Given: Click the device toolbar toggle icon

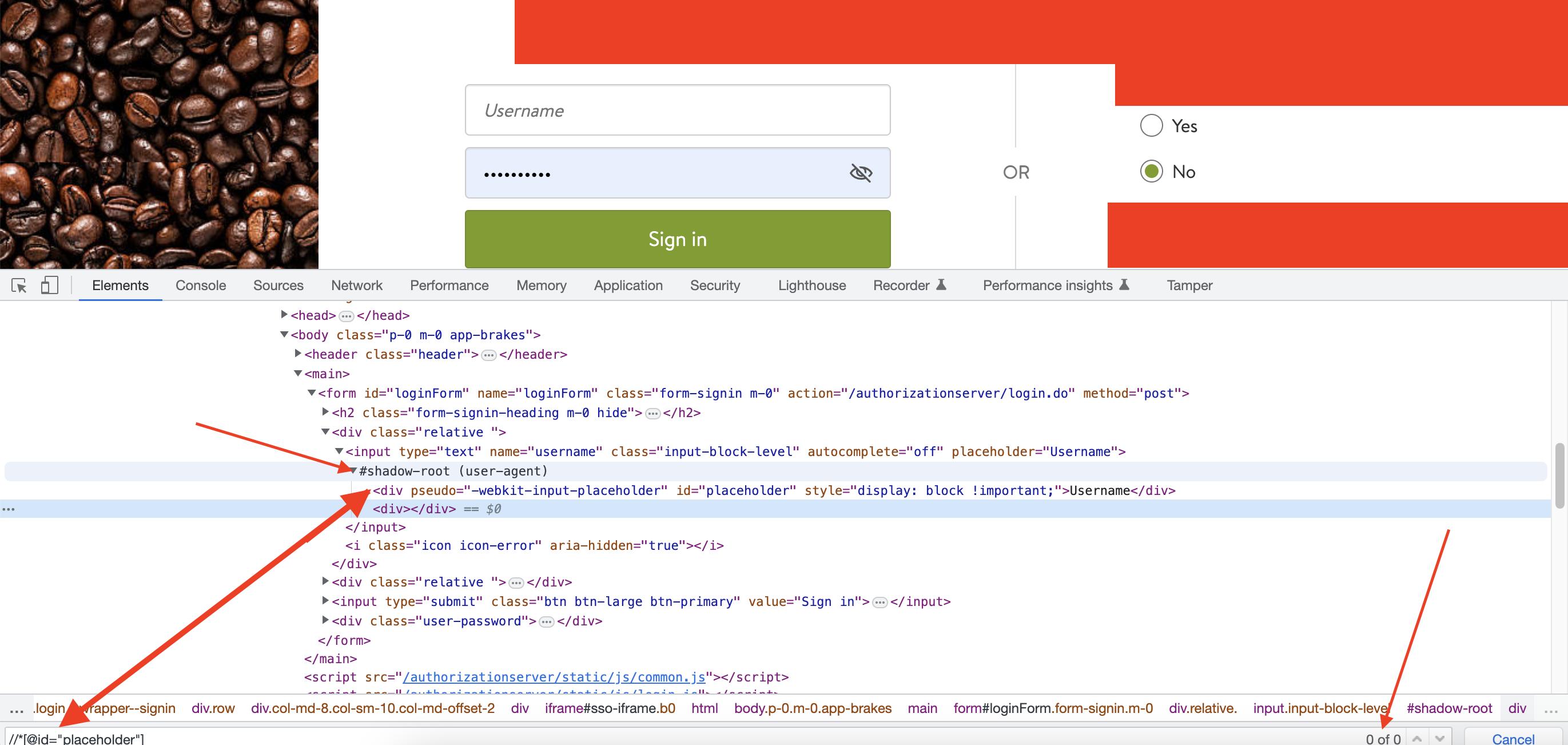Looking at the screenshot, I should 47,285.
